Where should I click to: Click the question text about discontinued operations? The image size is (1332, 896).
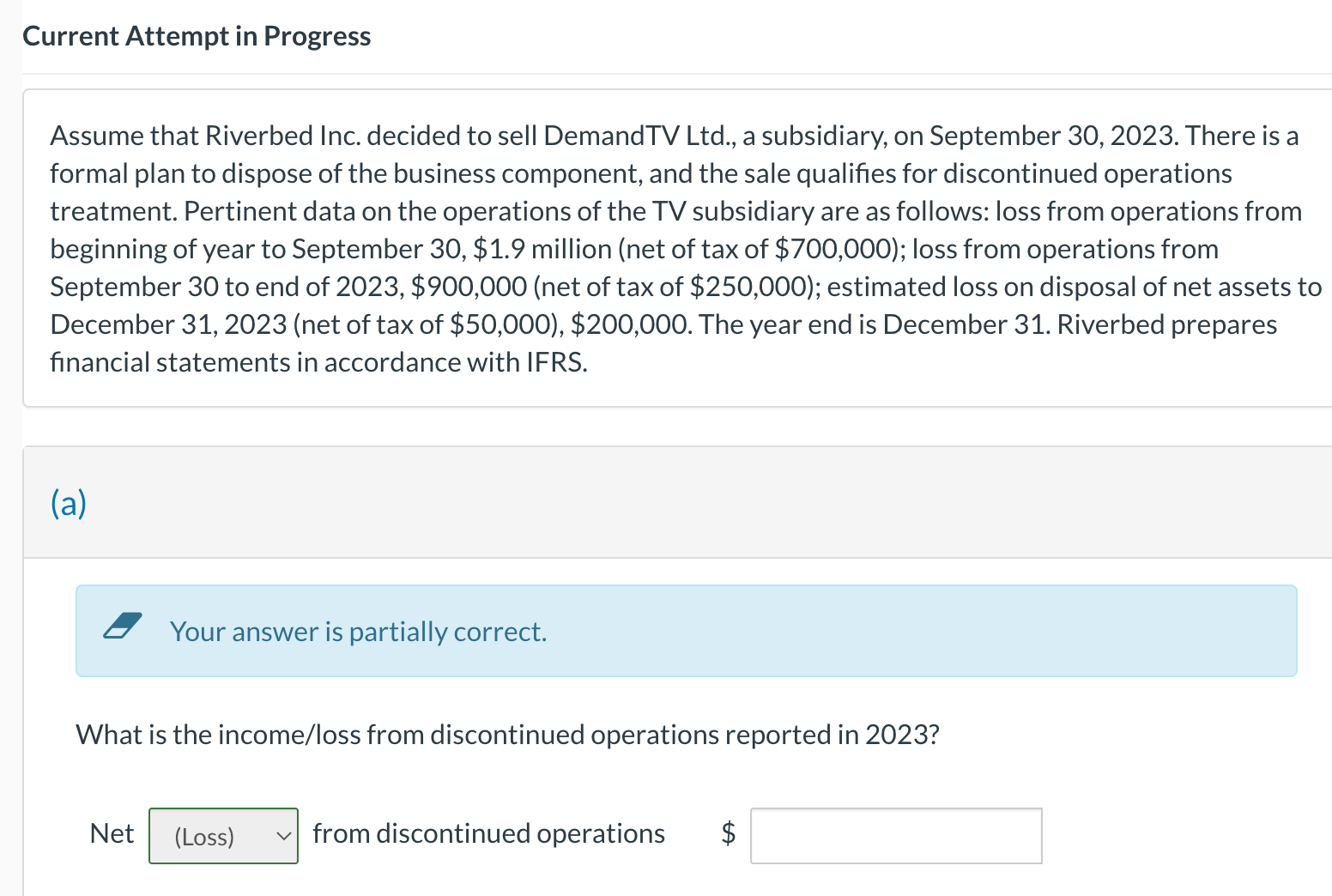[506, 734]
